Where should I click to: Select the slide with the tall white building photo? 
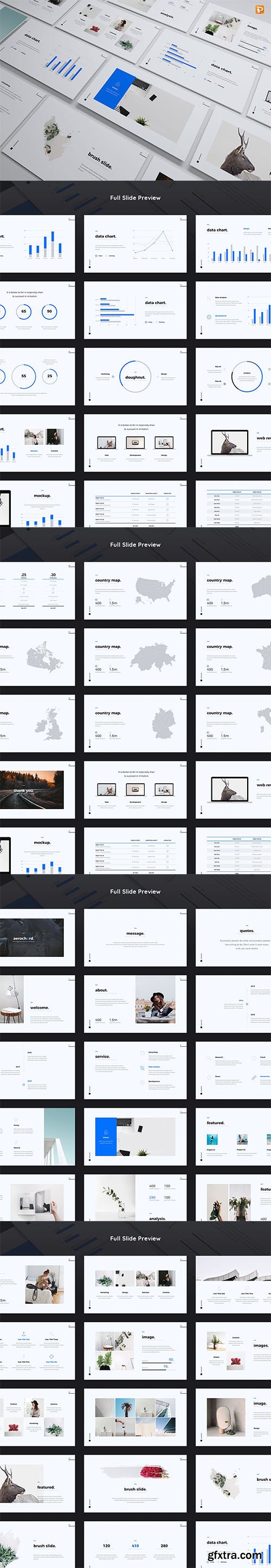(x=38, y=1137)
